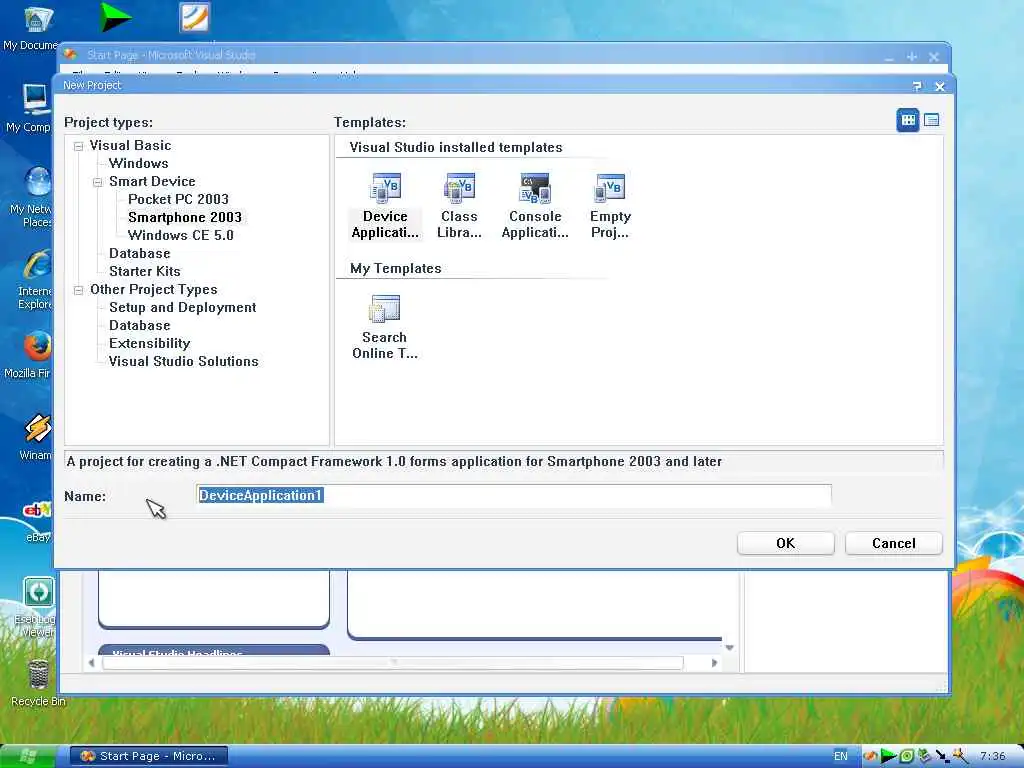This screenshot has width=1024, height=768.
Task: Open the eBay desktop shortcut
Action: click(x=37, y=520)
